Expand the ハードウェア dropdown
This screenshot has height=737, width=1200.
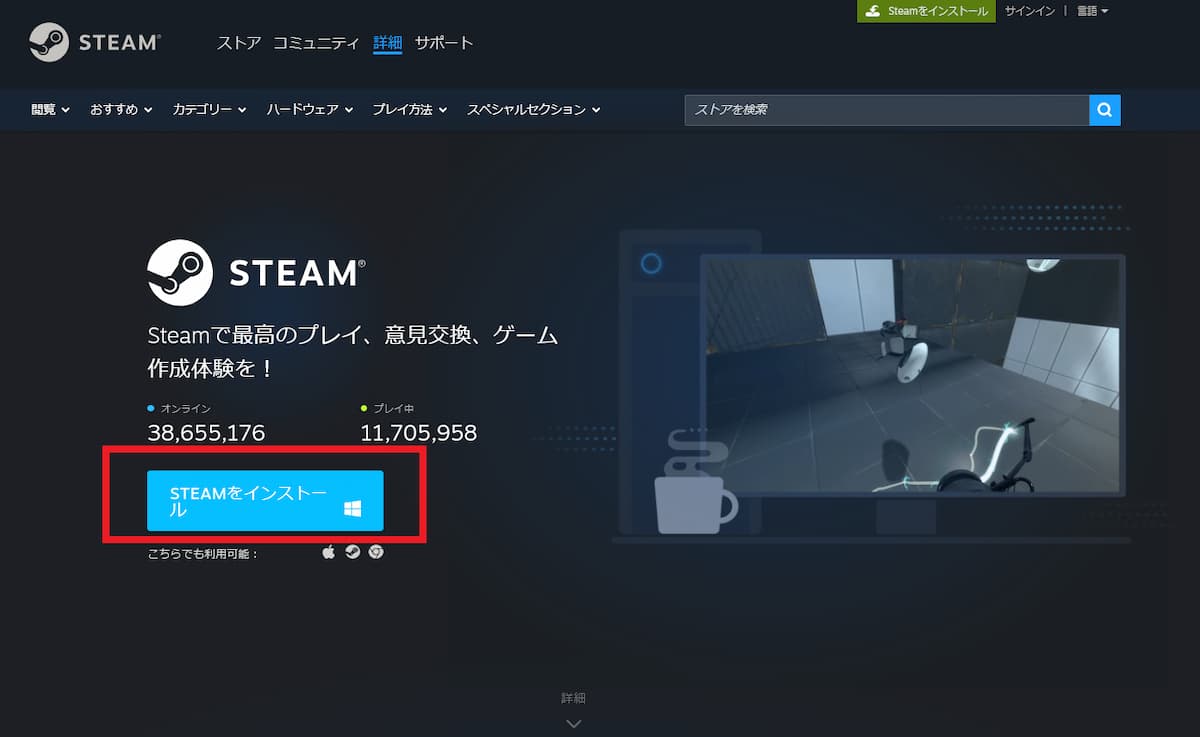coord(310,110)
